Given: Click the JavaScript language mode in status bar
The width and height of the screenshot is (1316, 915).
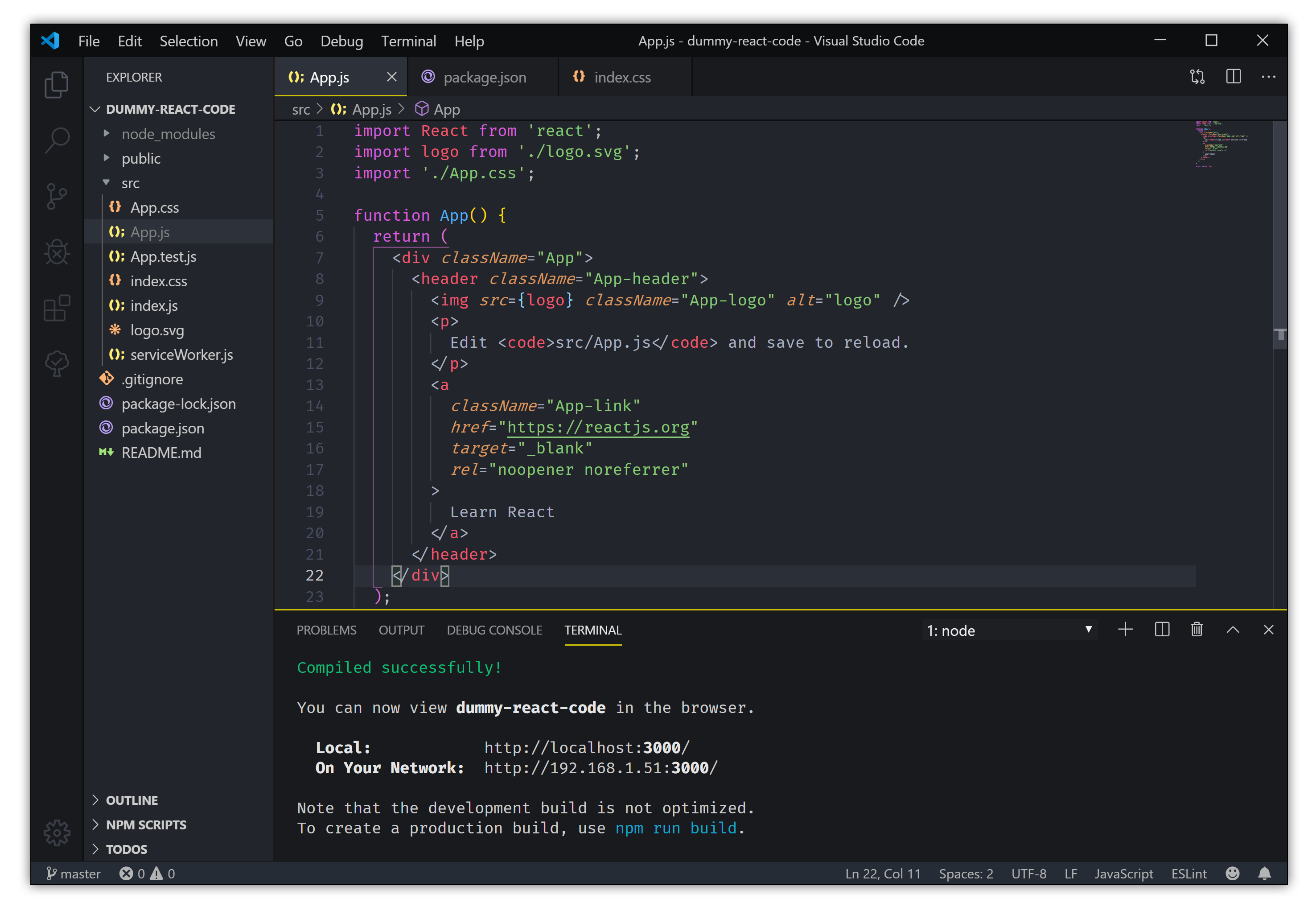Looking at the screenshot, I should tap(1123, 873).
